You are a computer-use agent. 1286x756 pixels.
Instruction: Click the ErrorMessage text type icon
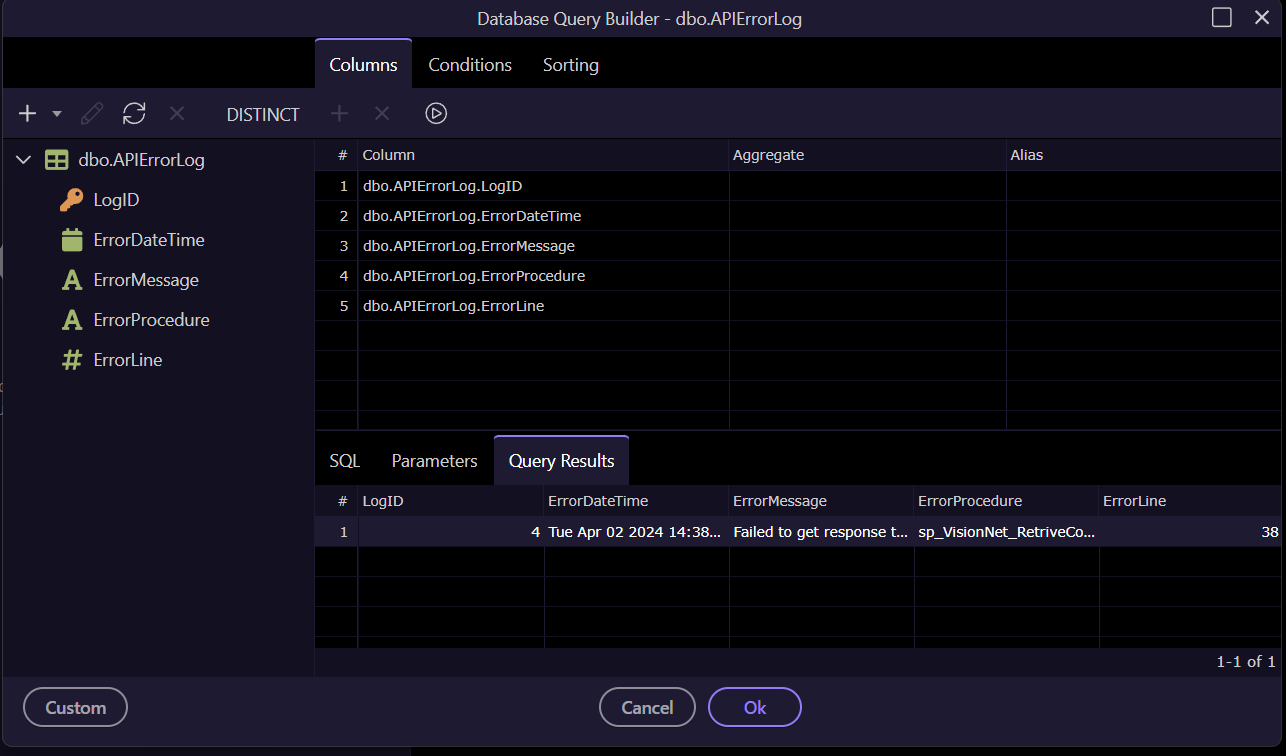[x=72, y=280]
